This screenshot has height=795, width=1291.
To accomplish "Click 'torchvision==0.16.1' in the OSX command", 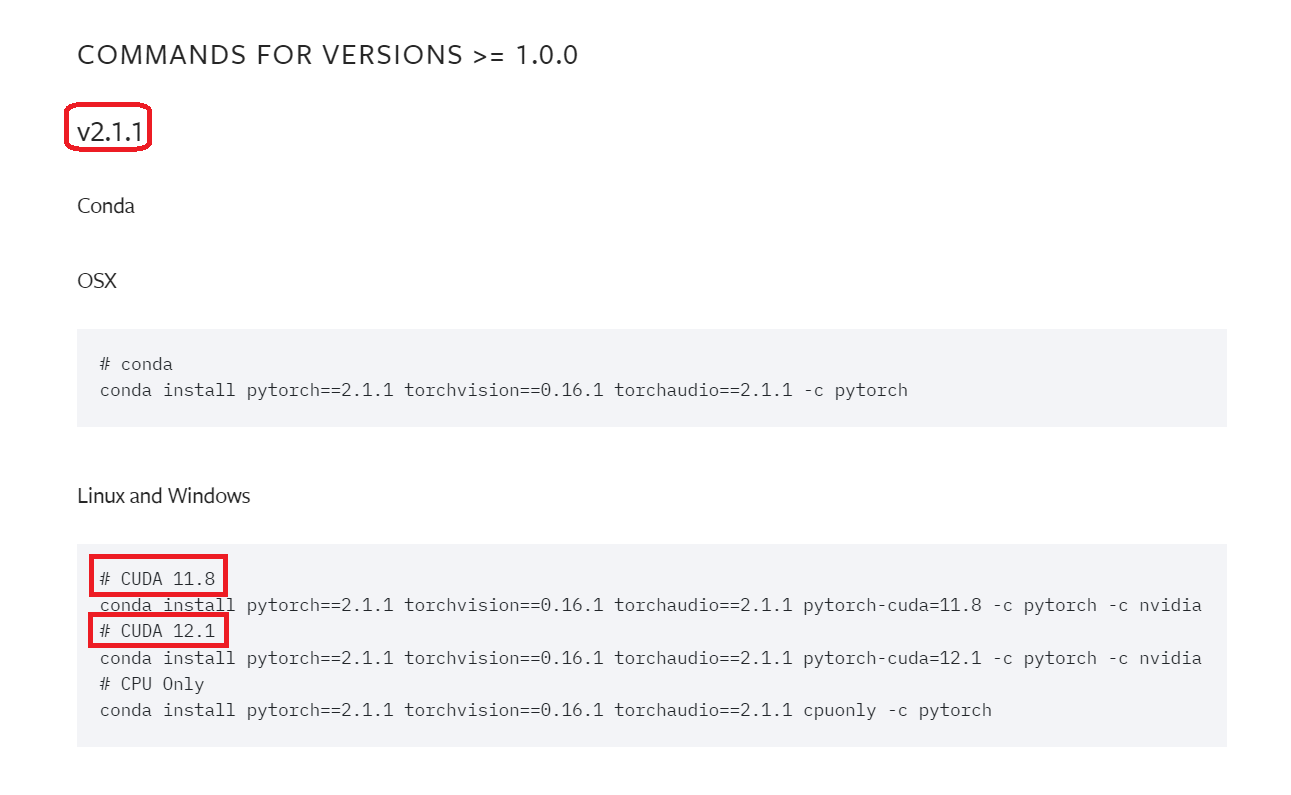I will point(504,390).
